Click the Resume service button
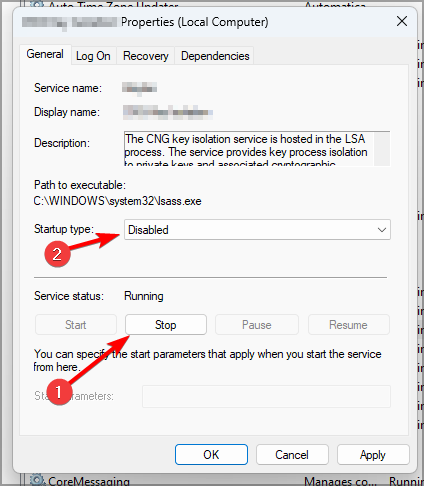This screenshot has width=424, height=486. tap(348, 325)
